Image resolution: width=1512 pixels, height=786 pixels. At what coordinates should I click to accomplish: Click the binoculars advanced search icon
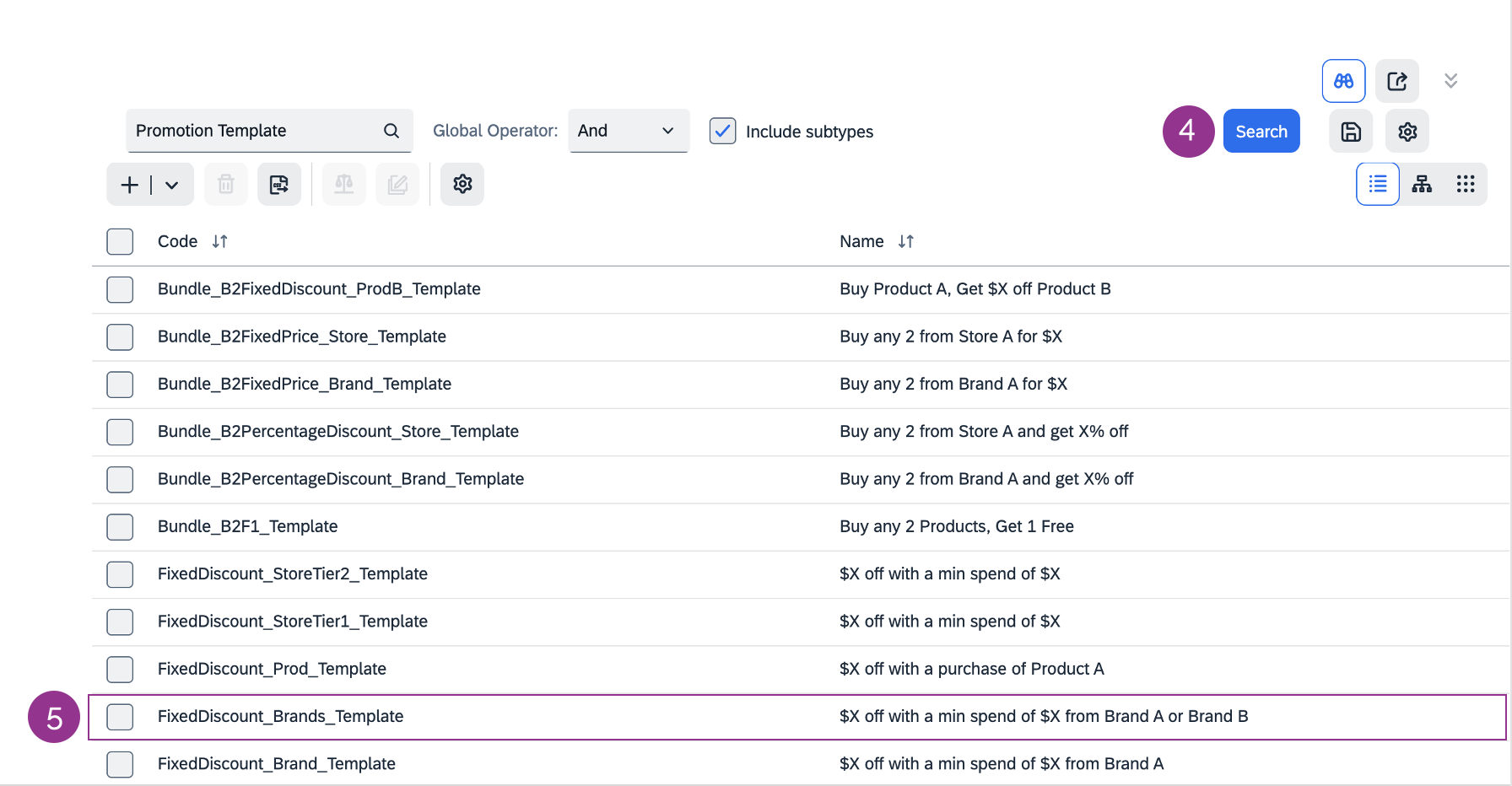[1343, 81]
